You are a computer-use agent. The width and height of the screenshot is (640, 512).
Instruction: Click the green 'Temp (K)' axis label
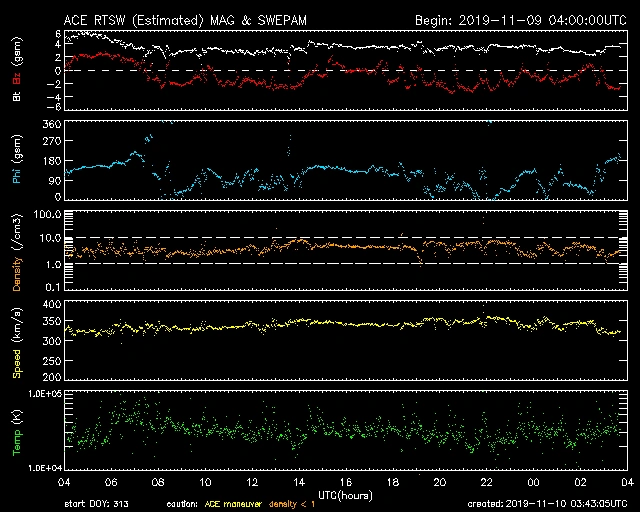pyautogui.click(x=17, y=433)
